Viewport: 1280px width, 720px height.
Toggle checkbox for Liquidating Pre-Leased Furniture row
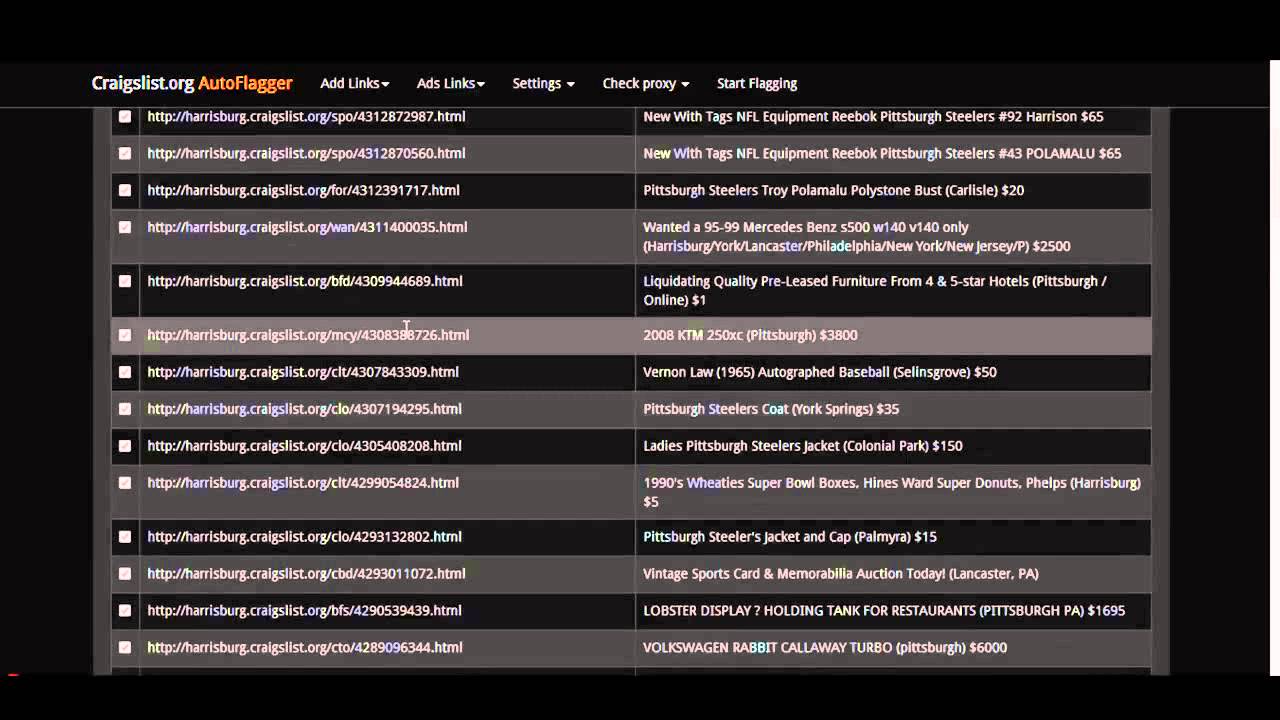coord(125,282)
